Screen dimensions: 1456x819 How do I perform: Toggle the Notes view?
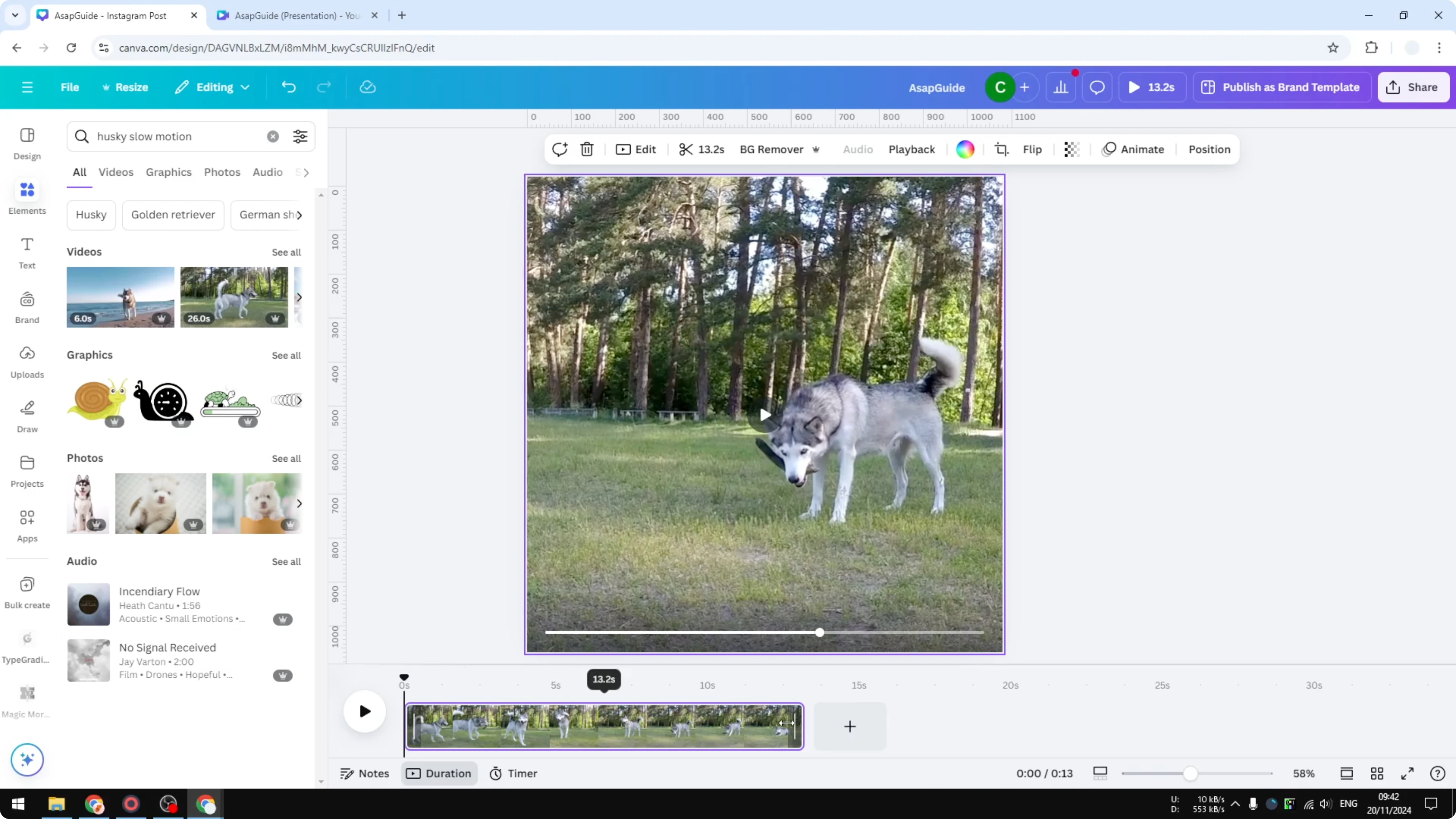click(x=364, y=773)
